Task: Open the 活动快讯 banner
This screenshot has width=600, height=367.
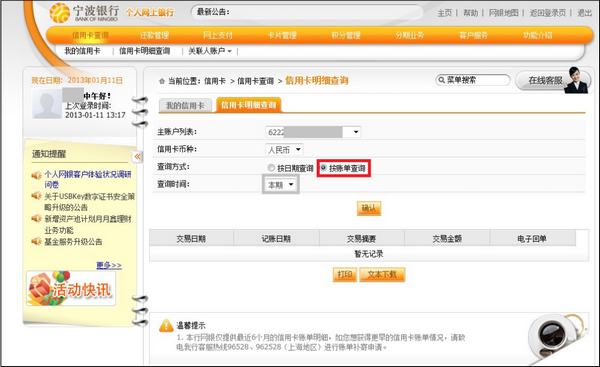Action: tap(71, 288)
